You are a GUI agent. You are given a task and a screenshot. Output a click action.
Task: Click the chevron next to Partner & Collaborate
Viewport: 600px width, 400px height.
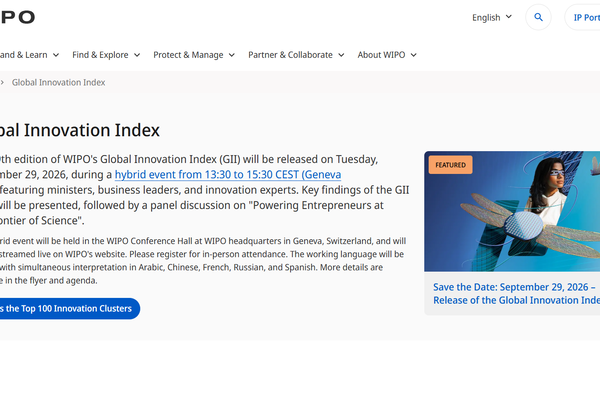341,56
